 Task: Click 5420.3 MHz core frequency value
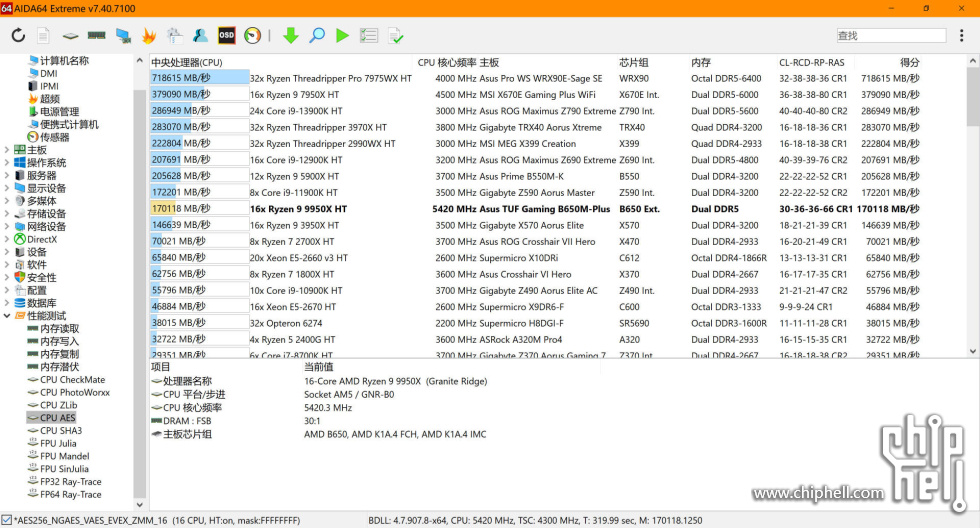tap(328, 407)
